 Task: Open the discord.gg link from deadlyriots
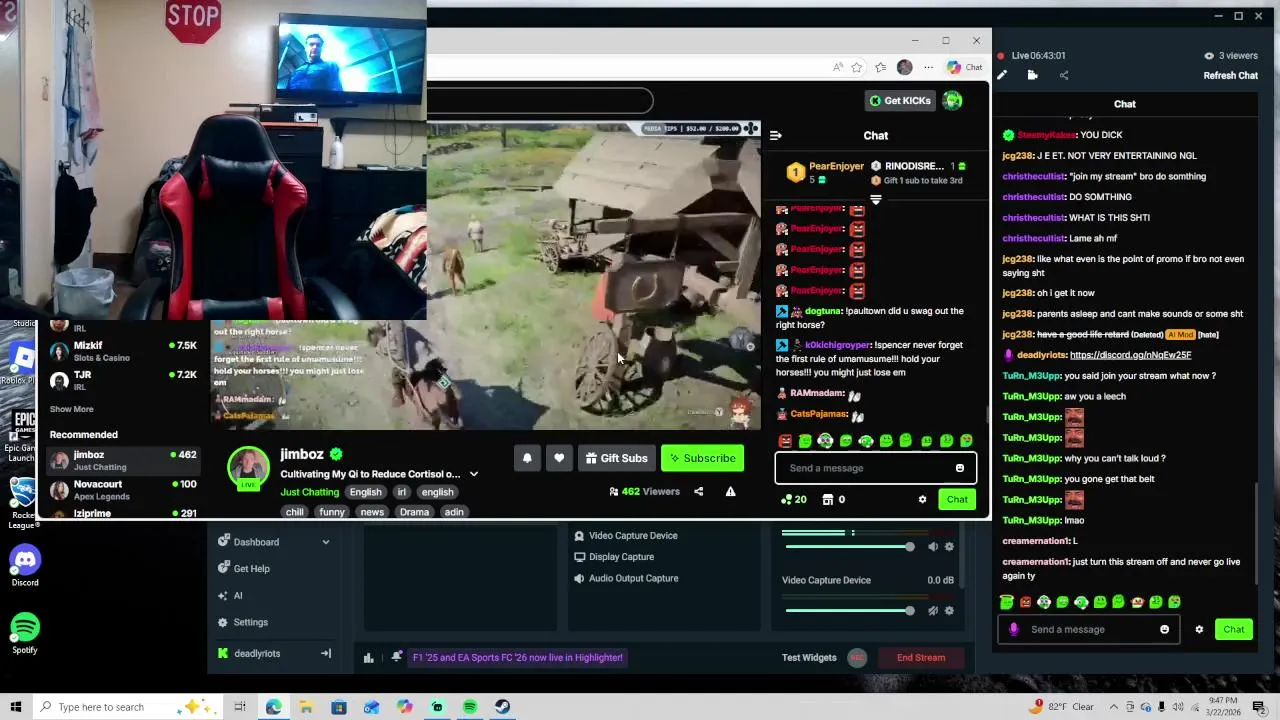pyautogui.click(x=1130, y=355)
